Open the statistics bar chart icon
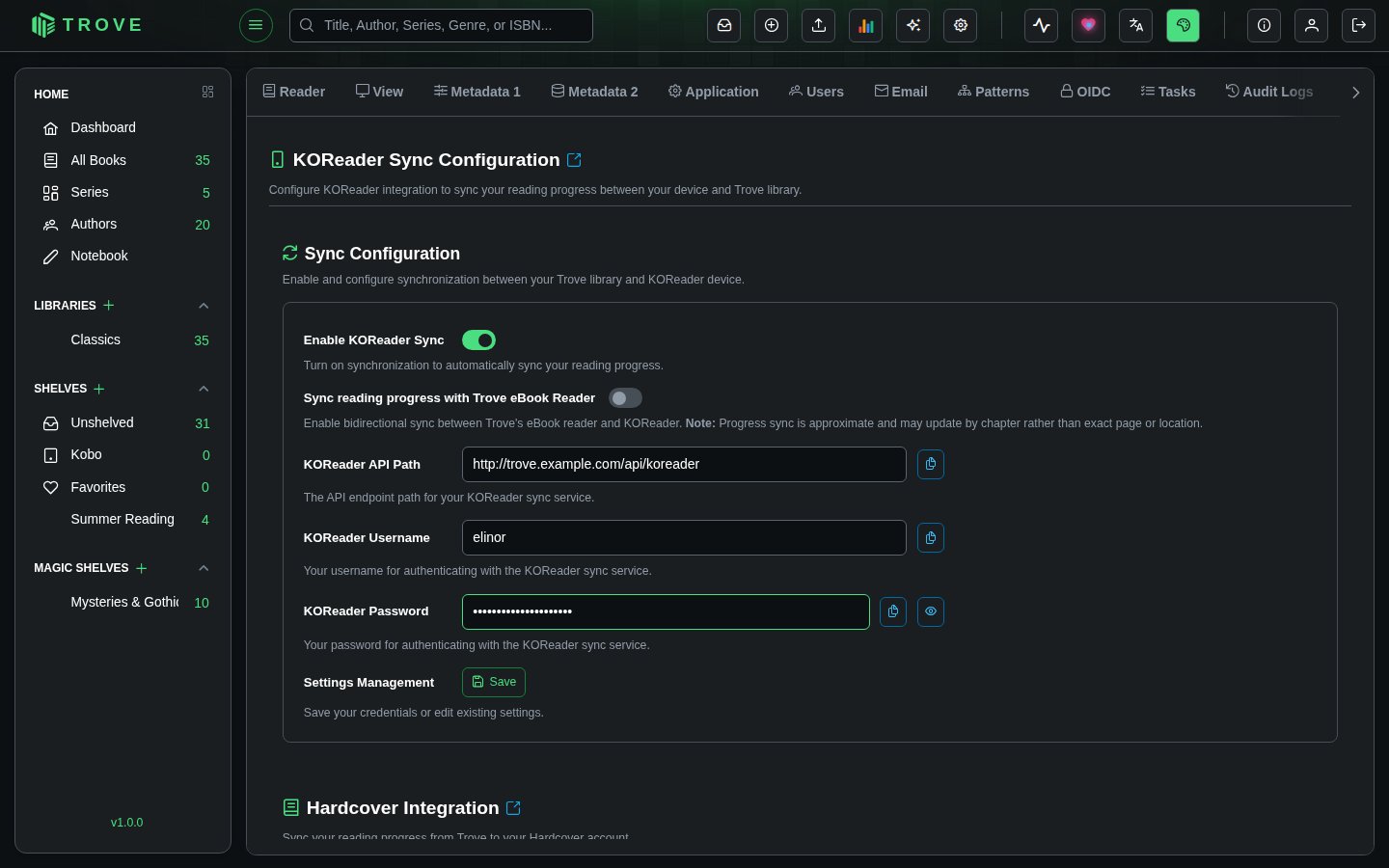The height and width of the screenshot is (868, 1389). click(866, 26)
